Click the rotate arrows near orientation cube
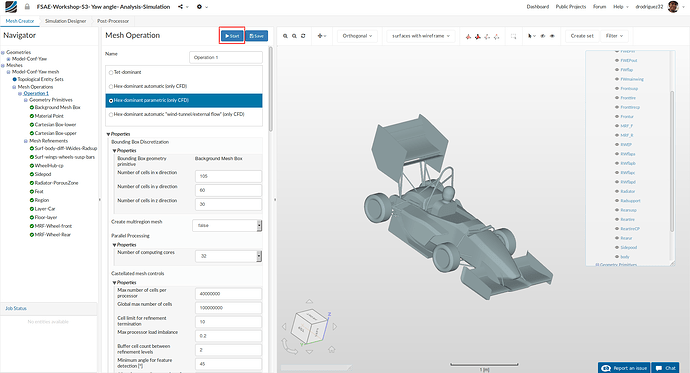This screenshot has width=690, height=373. pos(289,347)
